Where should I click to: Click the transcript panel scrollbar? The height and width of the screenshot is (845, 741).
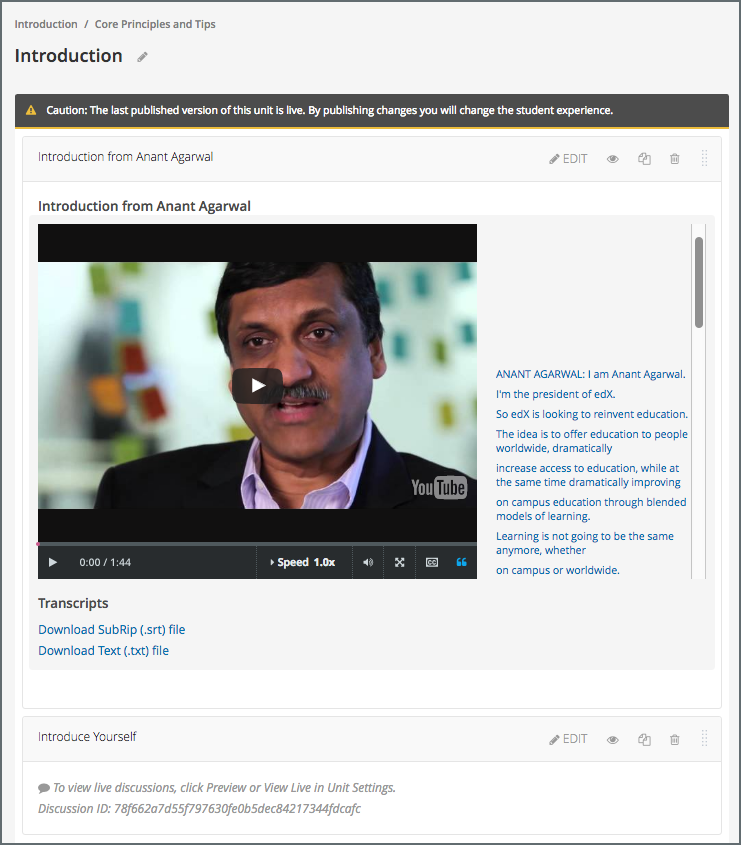tap(699, 282)
